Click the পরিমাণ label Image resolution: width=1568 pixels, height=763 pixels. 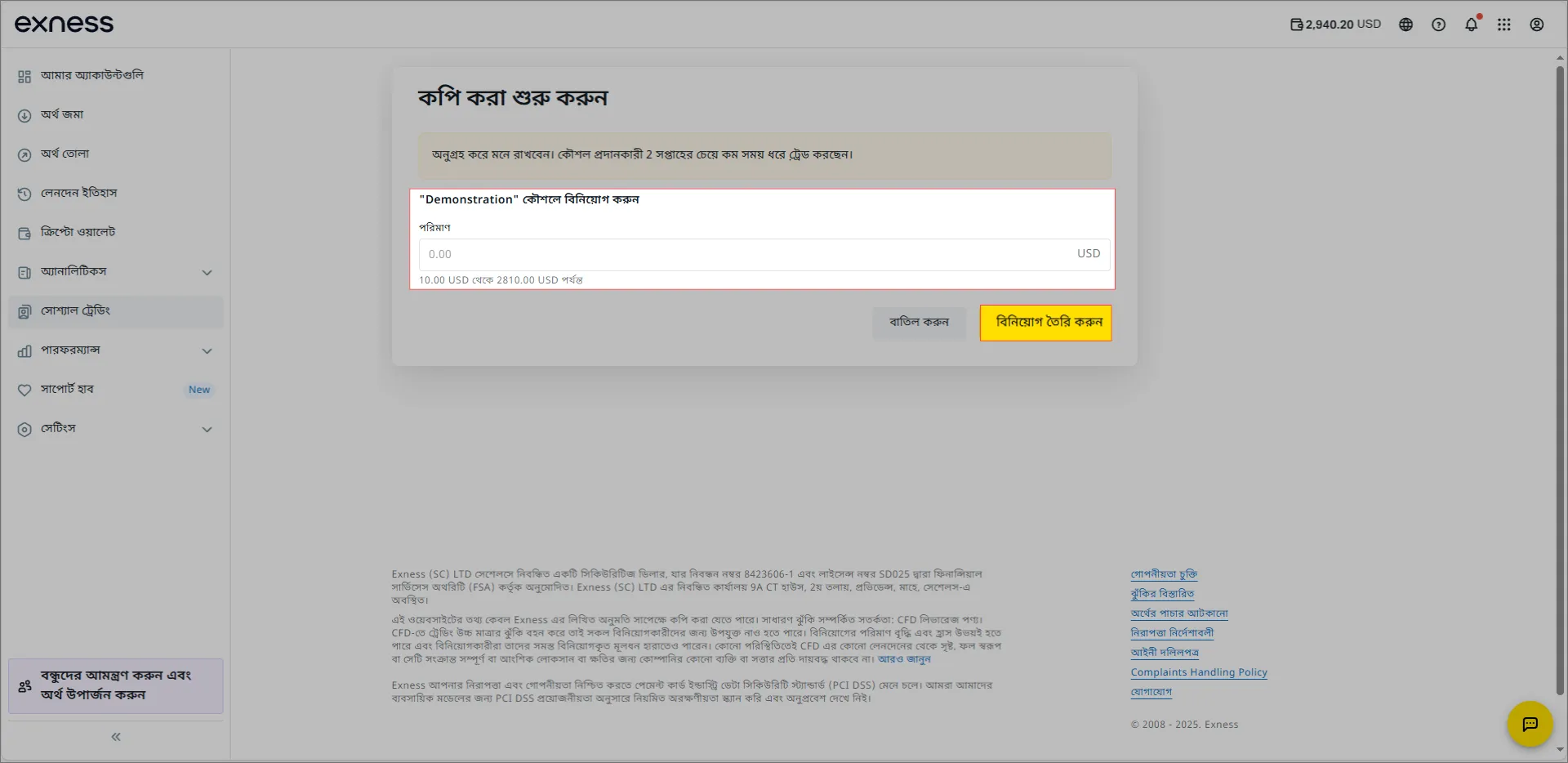pos(434,228)
